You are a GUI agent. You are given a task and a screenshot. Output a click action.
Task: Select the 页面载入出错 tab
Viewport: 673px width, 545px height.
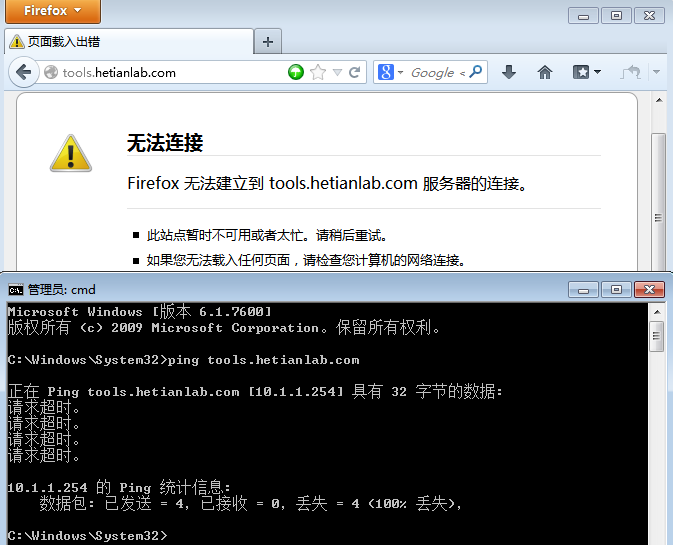click(x=129, y=42)
